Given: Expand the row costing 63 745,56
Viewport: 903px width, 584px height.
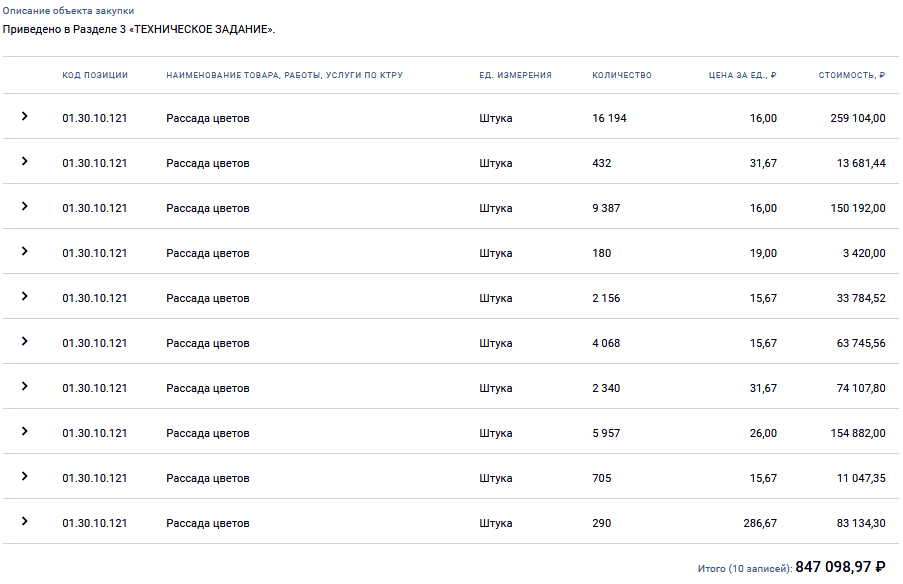Looking at the screenshot, I should 24,342.
